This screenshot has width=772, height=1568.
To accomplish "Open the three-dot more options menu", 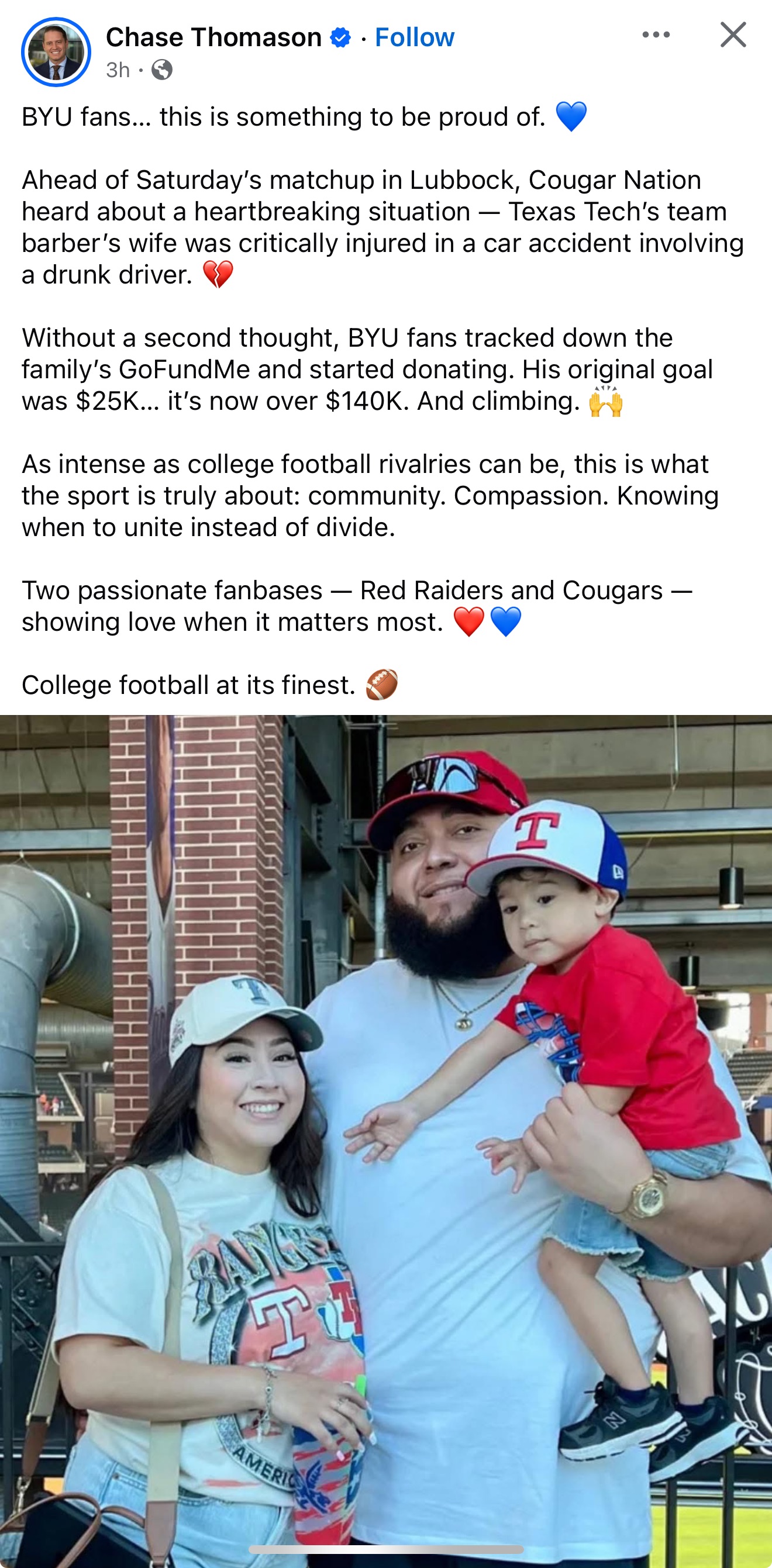I will (x=656, y=34).
